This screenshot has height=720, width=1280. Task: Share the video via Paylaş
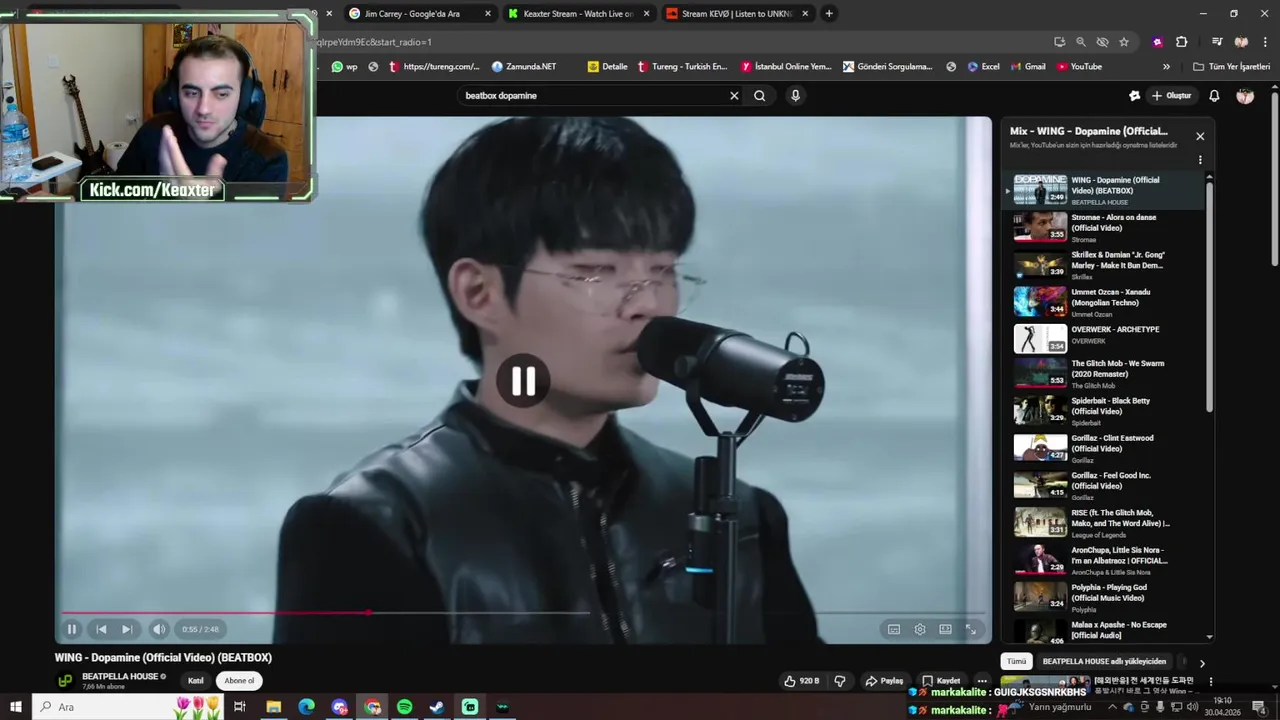pos(885,681)
